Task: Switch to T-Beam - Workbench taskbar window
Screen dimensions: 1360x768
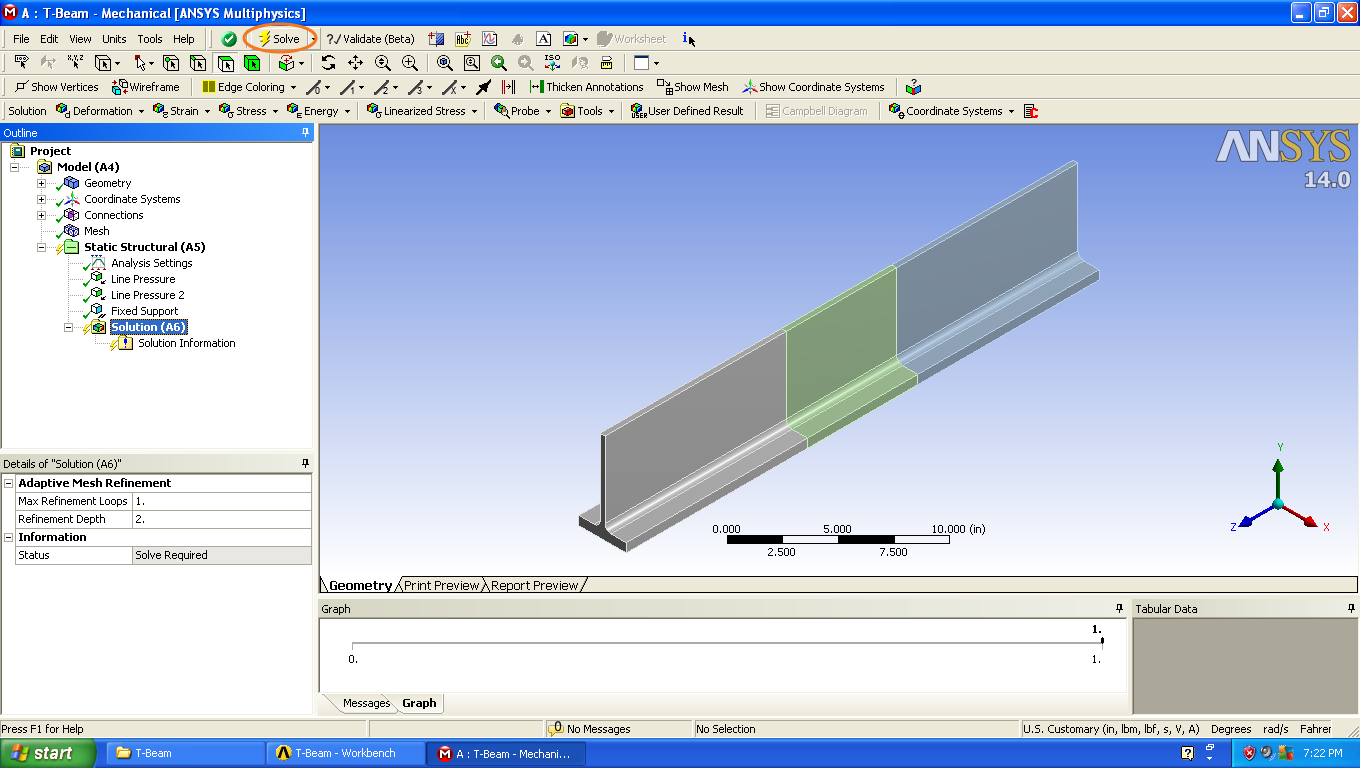Action: (x=345, y=753)
